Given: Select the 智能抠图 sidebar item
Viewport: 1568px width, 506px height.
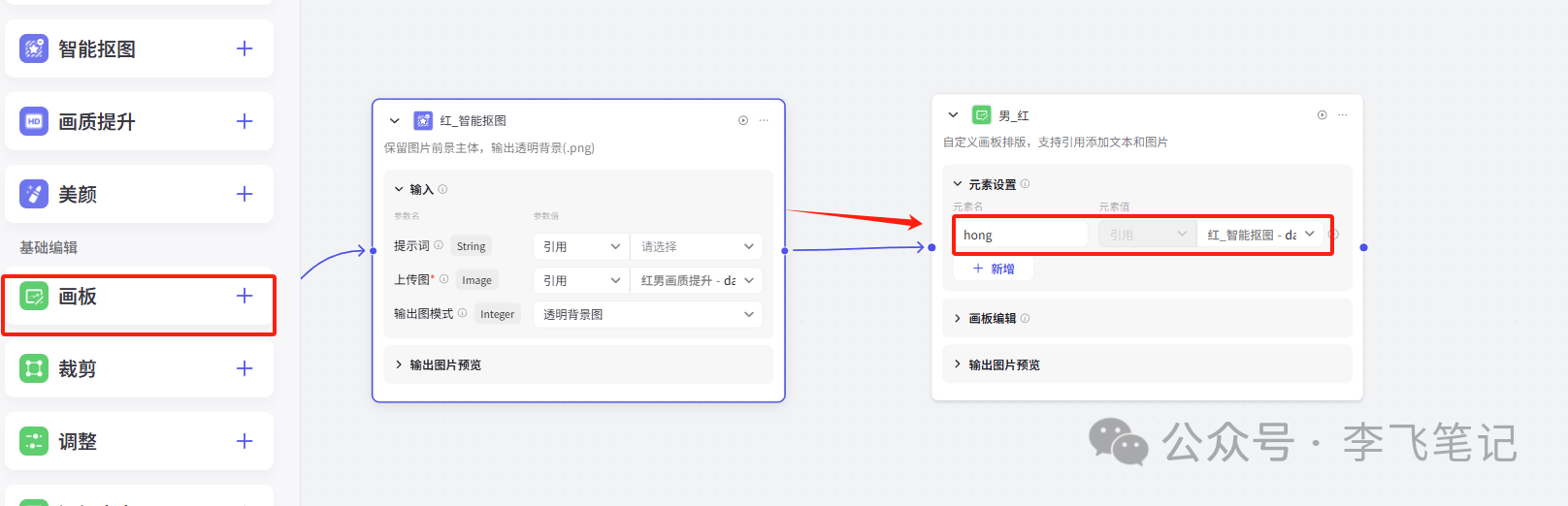Looking at the screenshot, I should (139, 48).
